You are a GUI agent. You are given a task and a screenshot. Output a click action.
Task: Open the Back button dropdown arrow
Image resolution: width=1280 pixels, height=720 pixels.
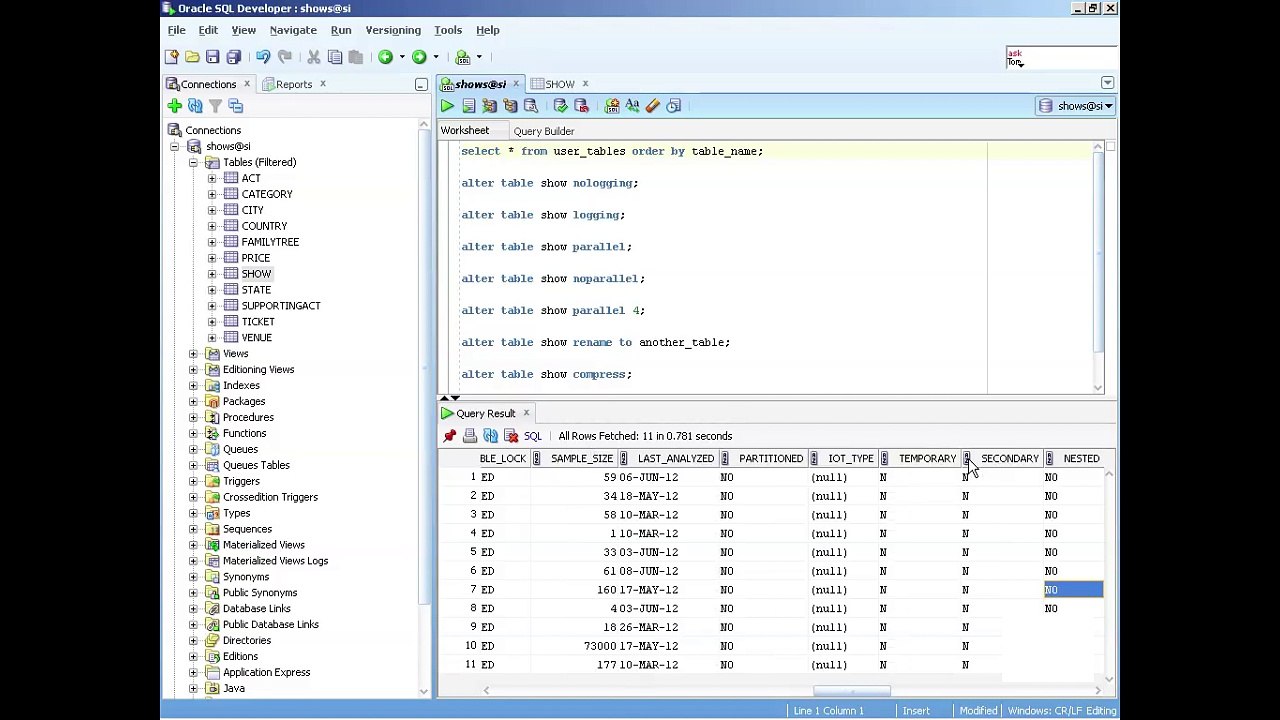402,57
